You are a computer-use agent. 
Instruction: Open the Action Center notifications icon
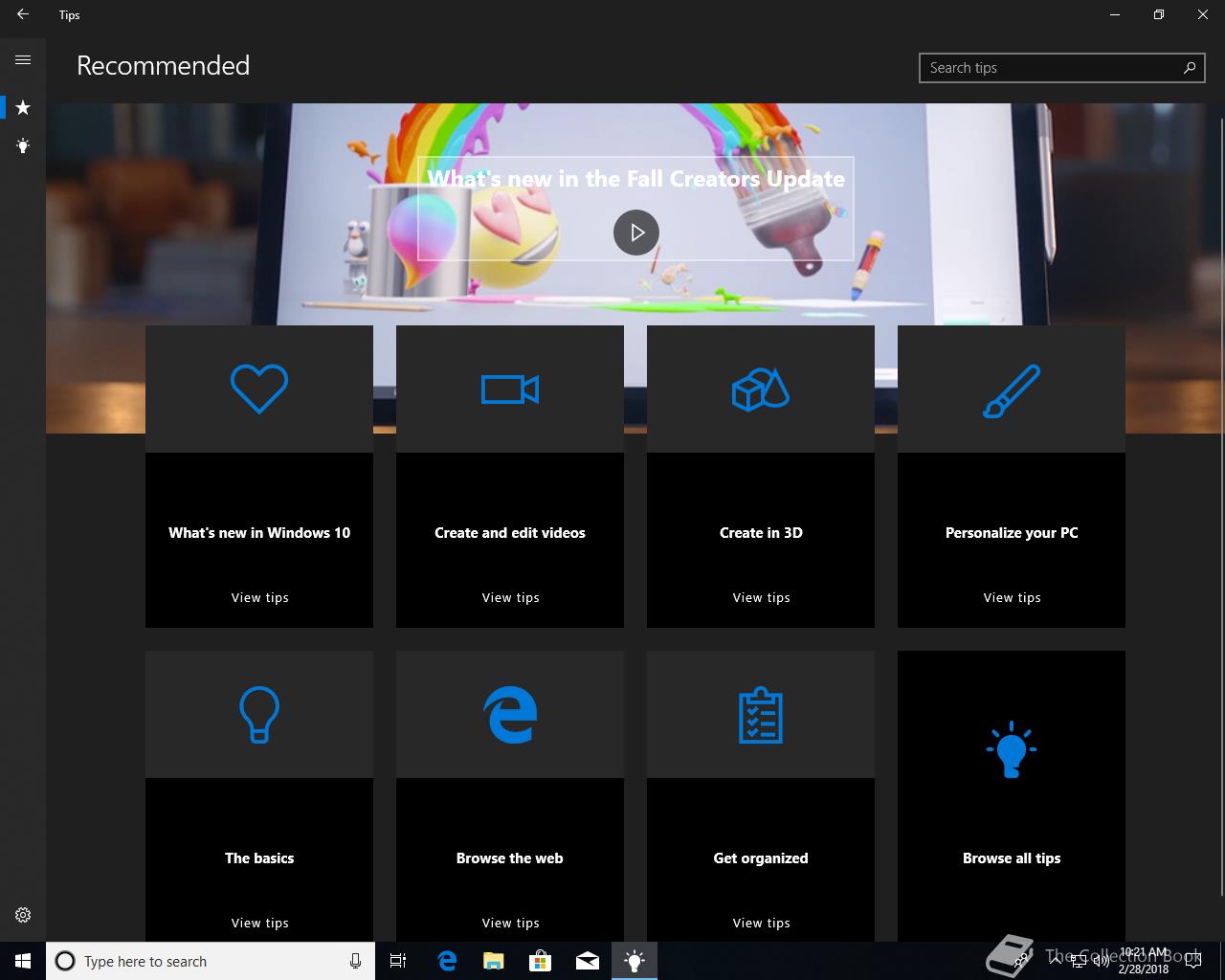click(x=1192, y=961)
